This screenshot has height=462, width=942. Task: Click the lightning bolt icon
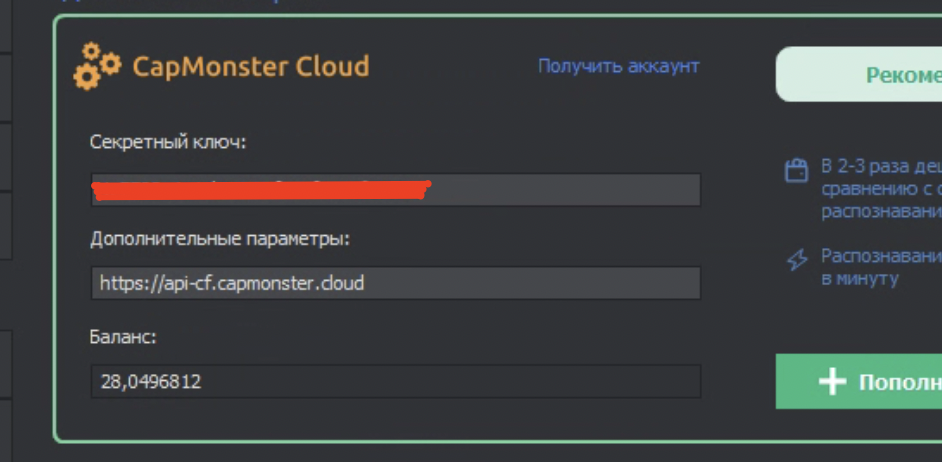click(796, 260)
